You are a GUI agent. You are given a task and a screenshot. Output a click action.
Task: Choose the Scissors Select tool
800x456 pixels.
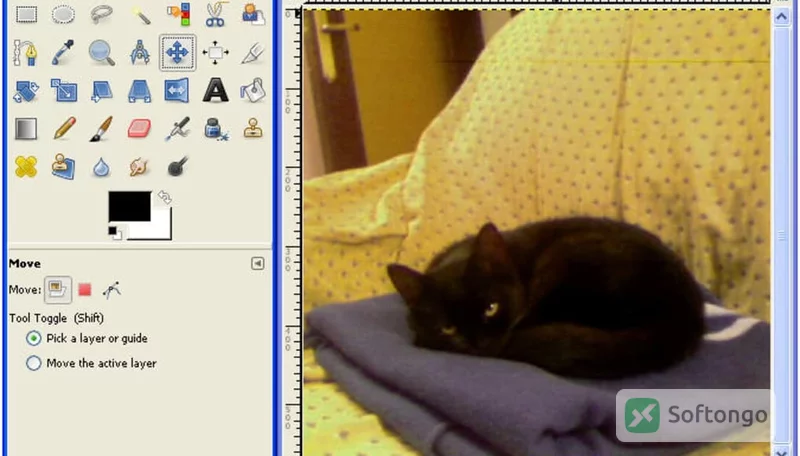tap(215, 14)
